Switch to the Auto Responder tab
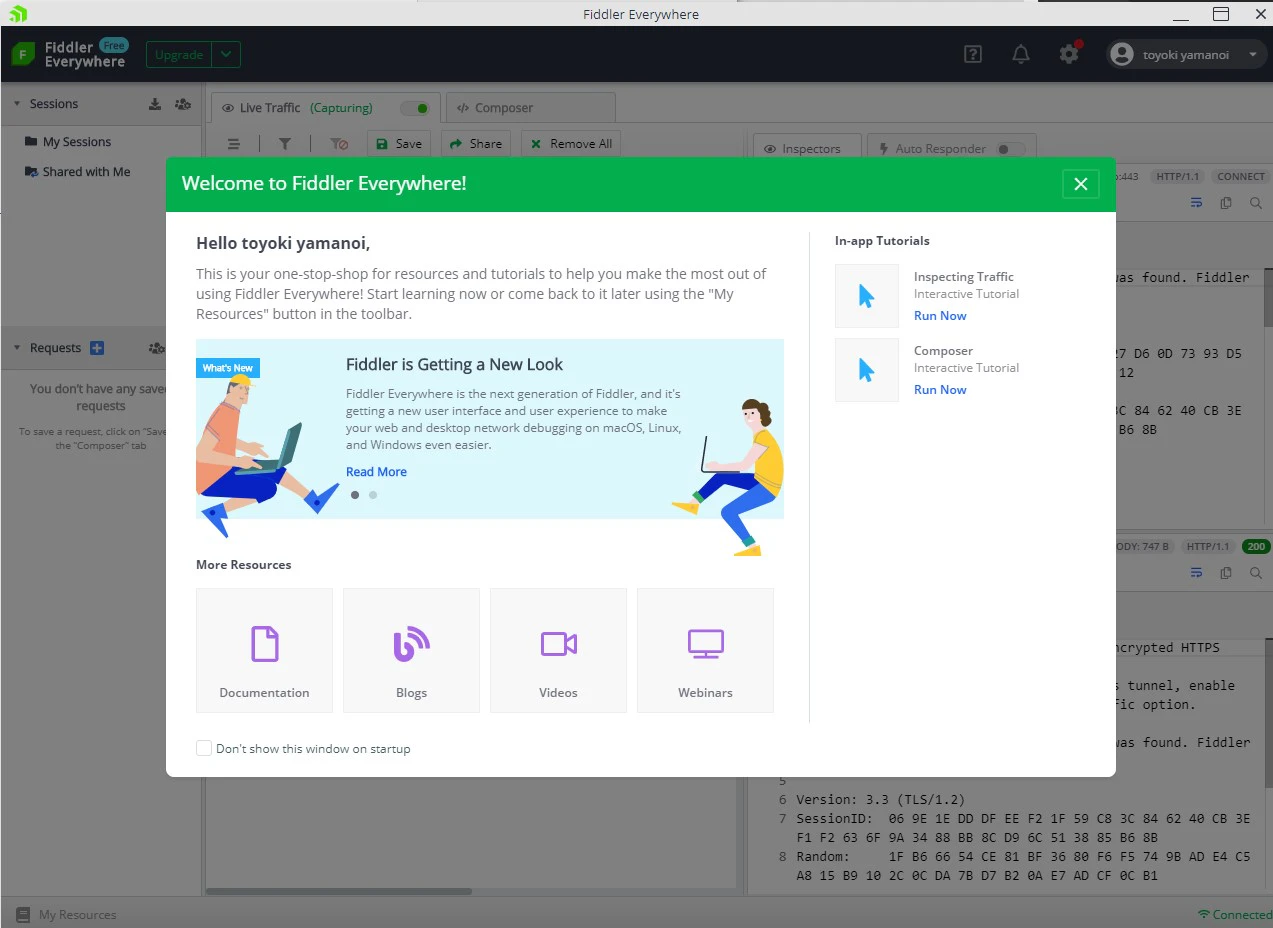This screenshot has height=928, width=1273. pos(952,148)
